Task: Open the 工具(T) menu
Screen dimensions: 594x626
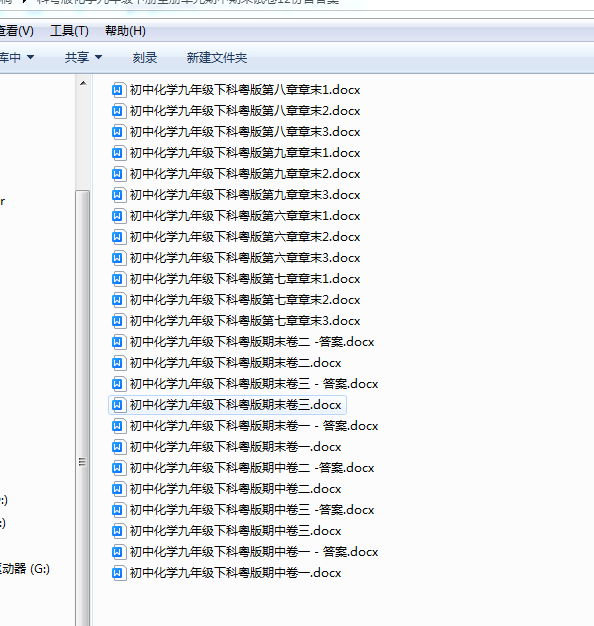Action: (x=69, y=31)
